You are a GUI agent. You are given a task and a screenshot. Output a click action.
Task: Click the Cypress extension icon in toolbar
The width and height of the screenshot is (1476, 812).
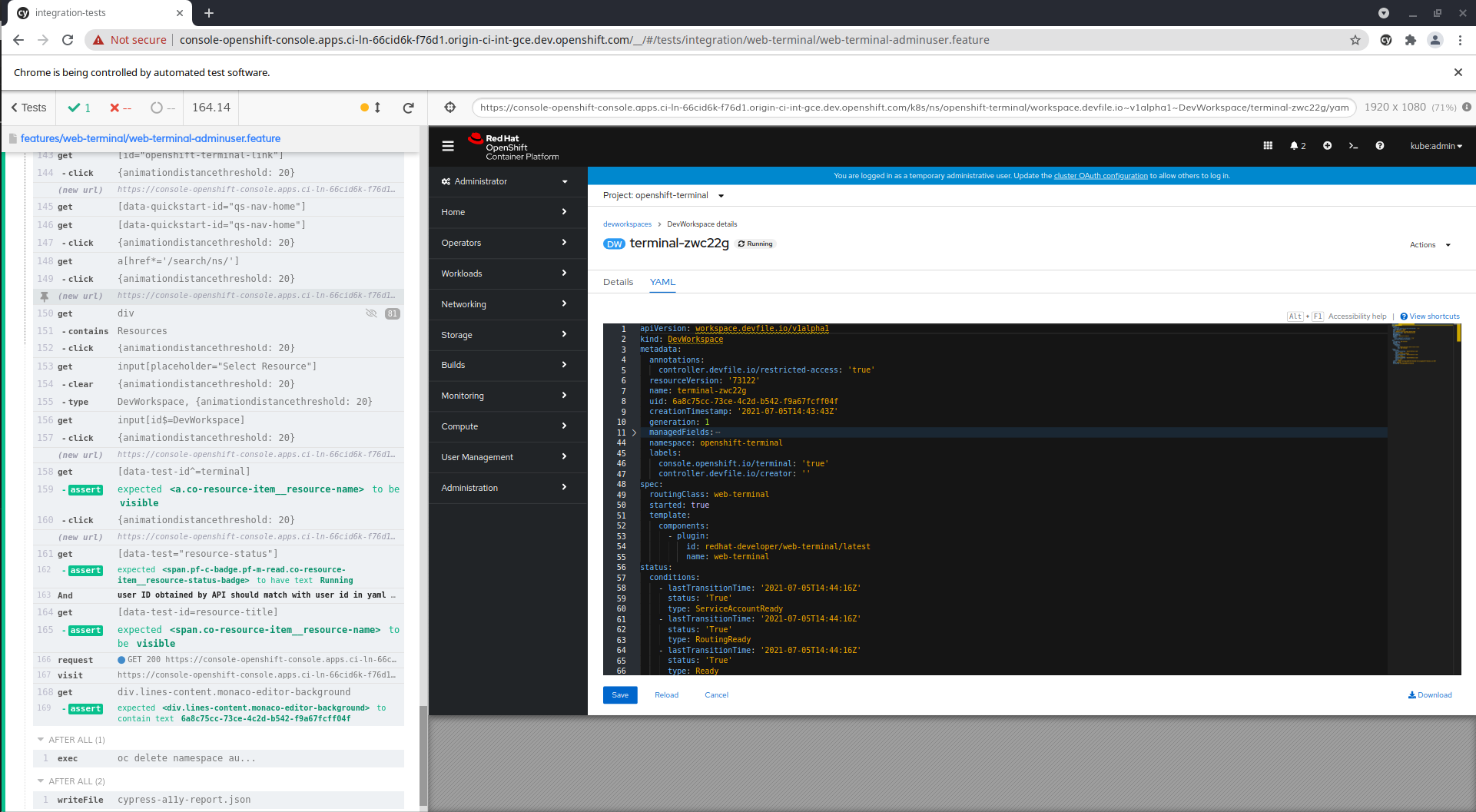pos(1386,40)
